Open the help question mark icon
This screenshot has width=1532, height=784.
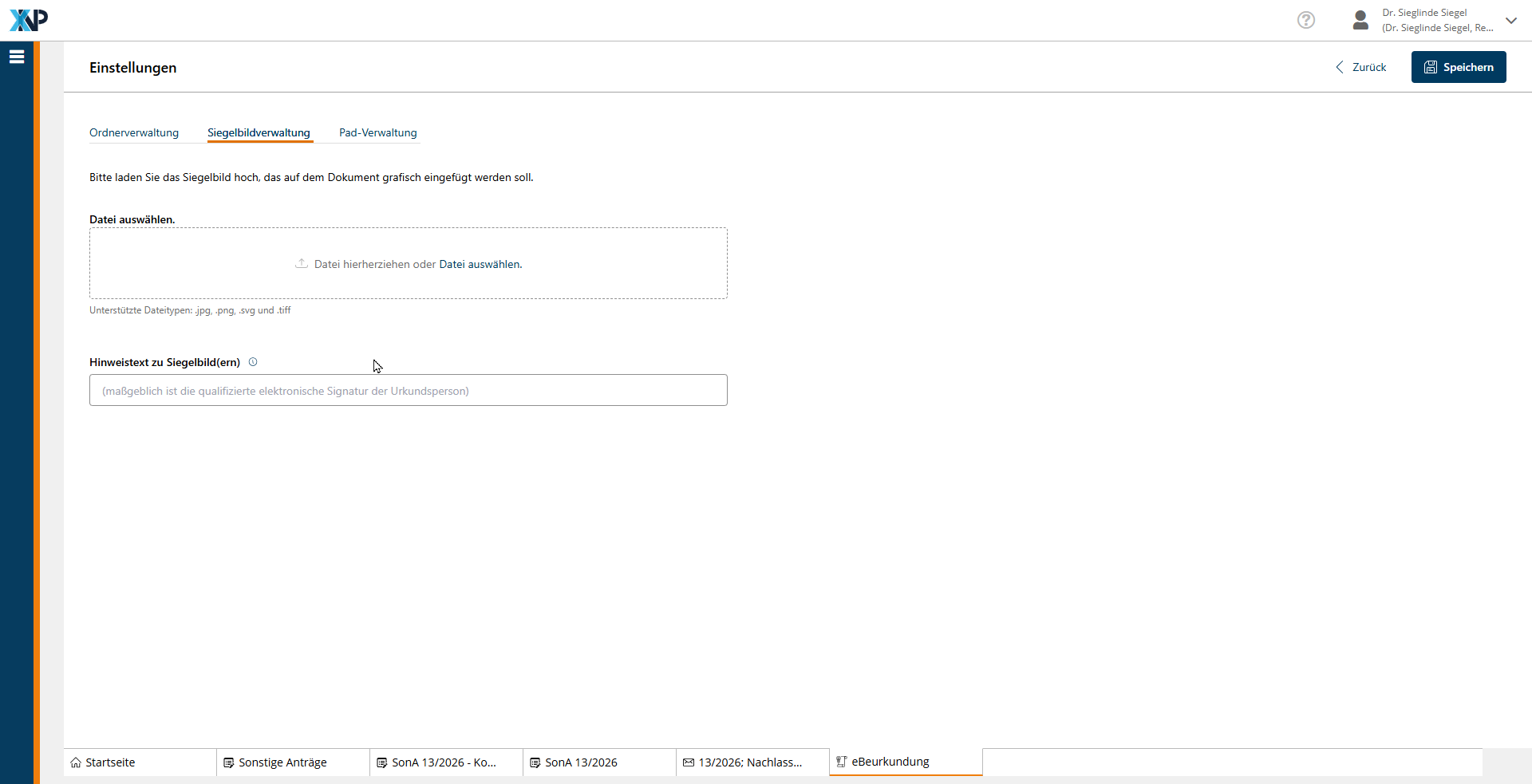point(1305,20)
